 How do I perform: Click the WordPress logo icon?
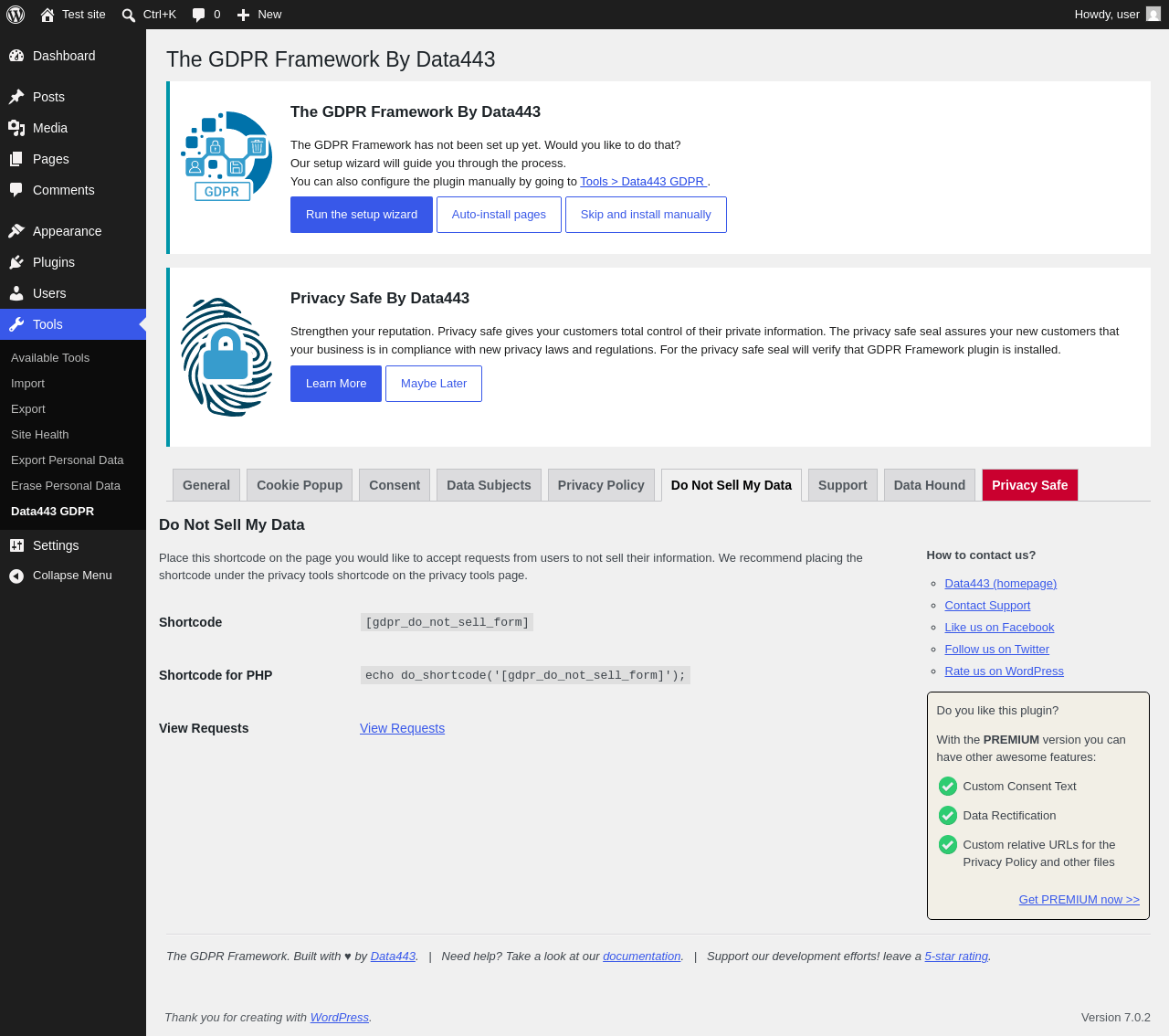click(16, 15)
